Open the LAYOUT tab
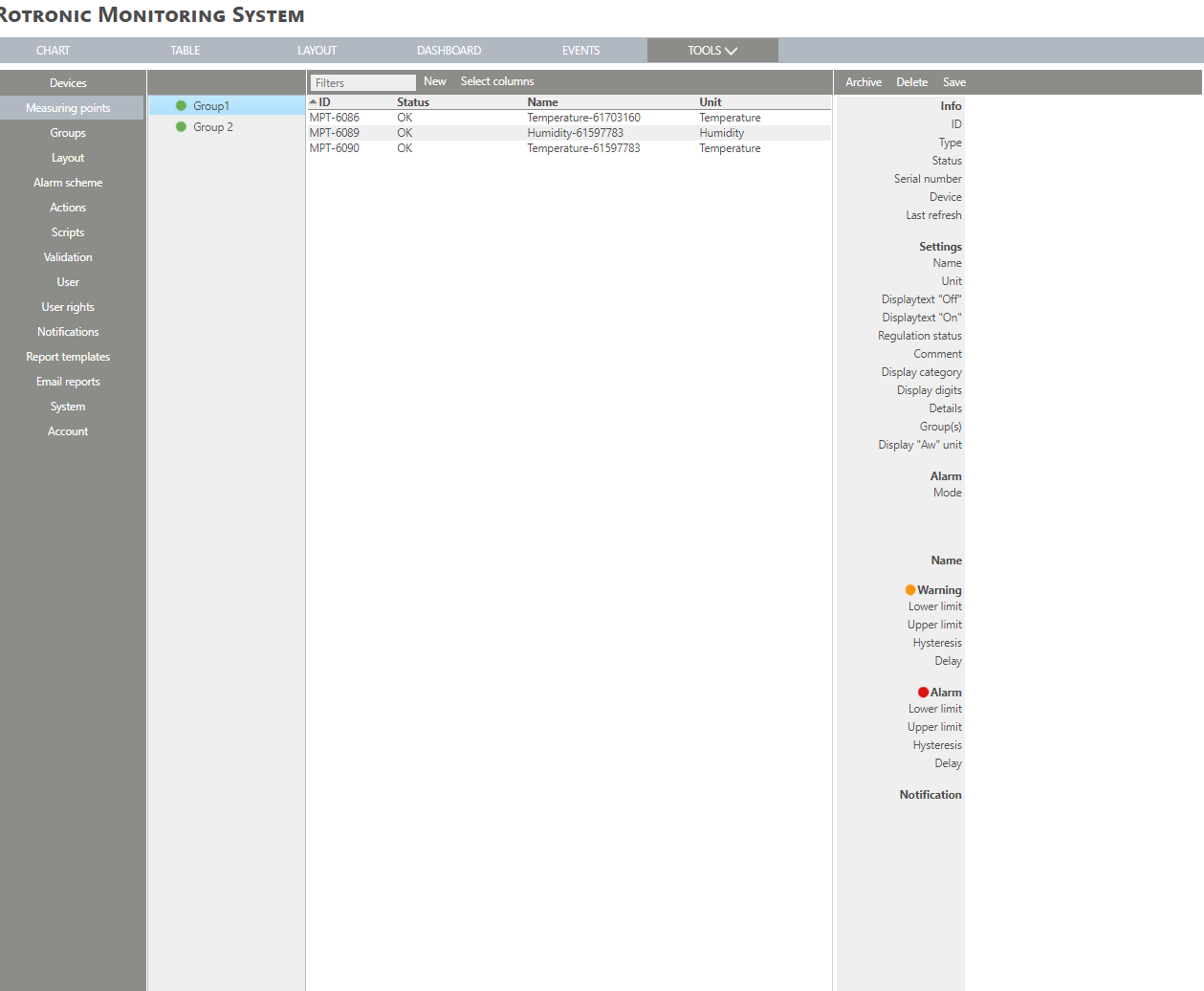Image resolution: width=1204 pixels, height=991 pixels. 317,51
